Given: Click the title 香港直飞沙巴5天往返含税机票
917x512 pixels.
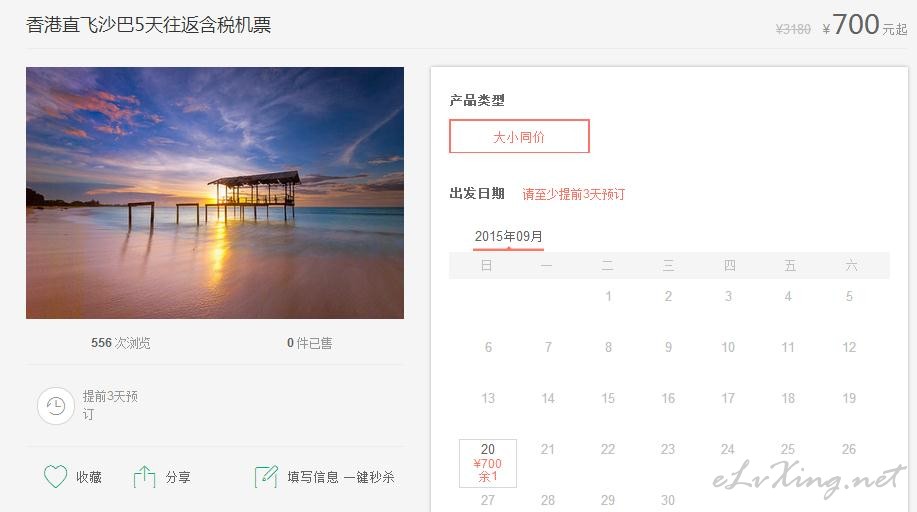Looking at the screenshot, I should 149,25.
